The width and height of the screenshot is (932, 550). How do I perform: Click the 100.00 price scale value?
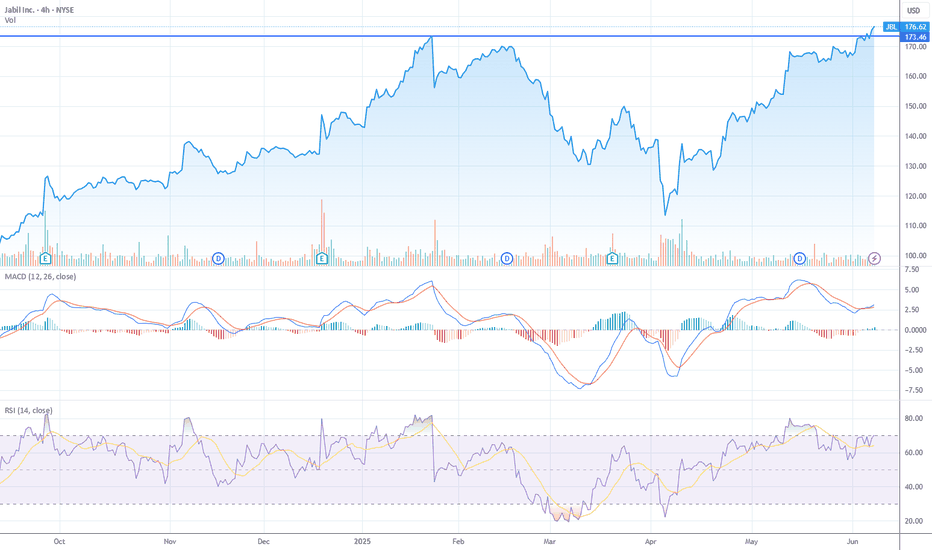coord(915,256)
